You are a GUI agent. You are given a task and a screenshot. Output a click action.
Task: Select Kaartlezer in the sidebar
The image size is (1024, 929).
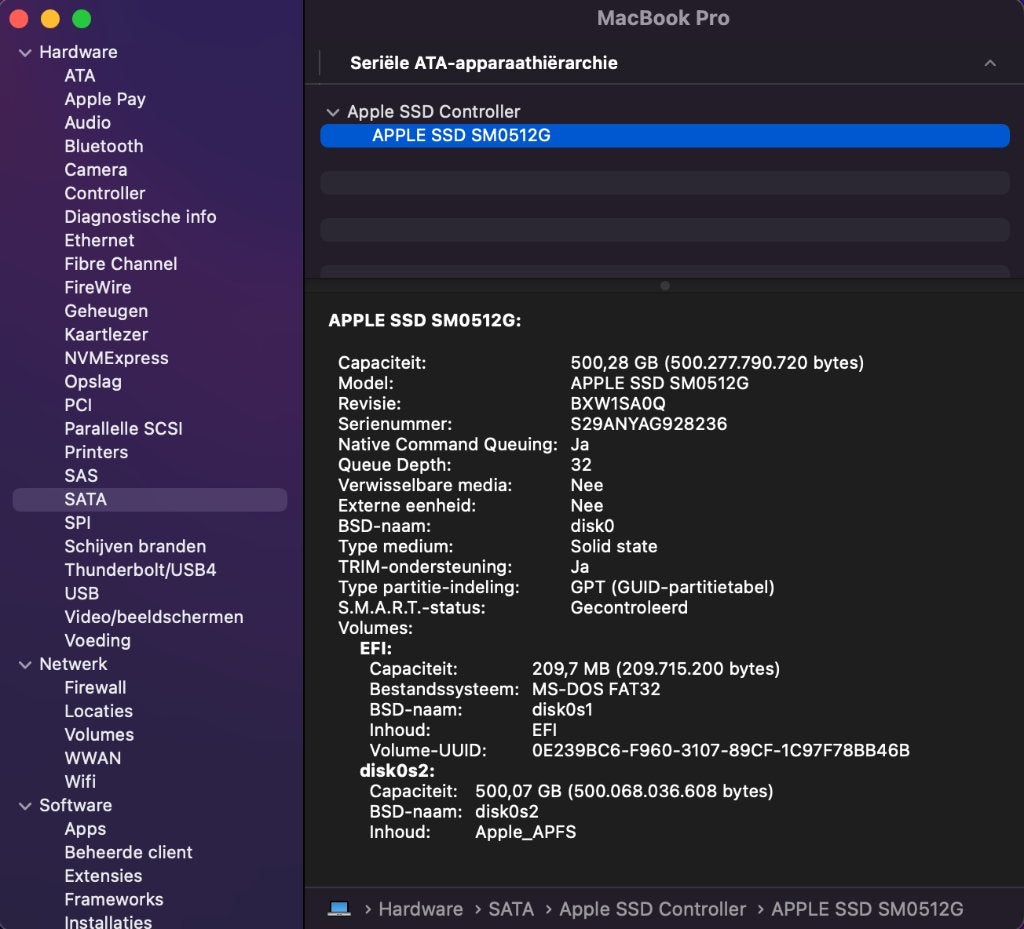(106, 334)
